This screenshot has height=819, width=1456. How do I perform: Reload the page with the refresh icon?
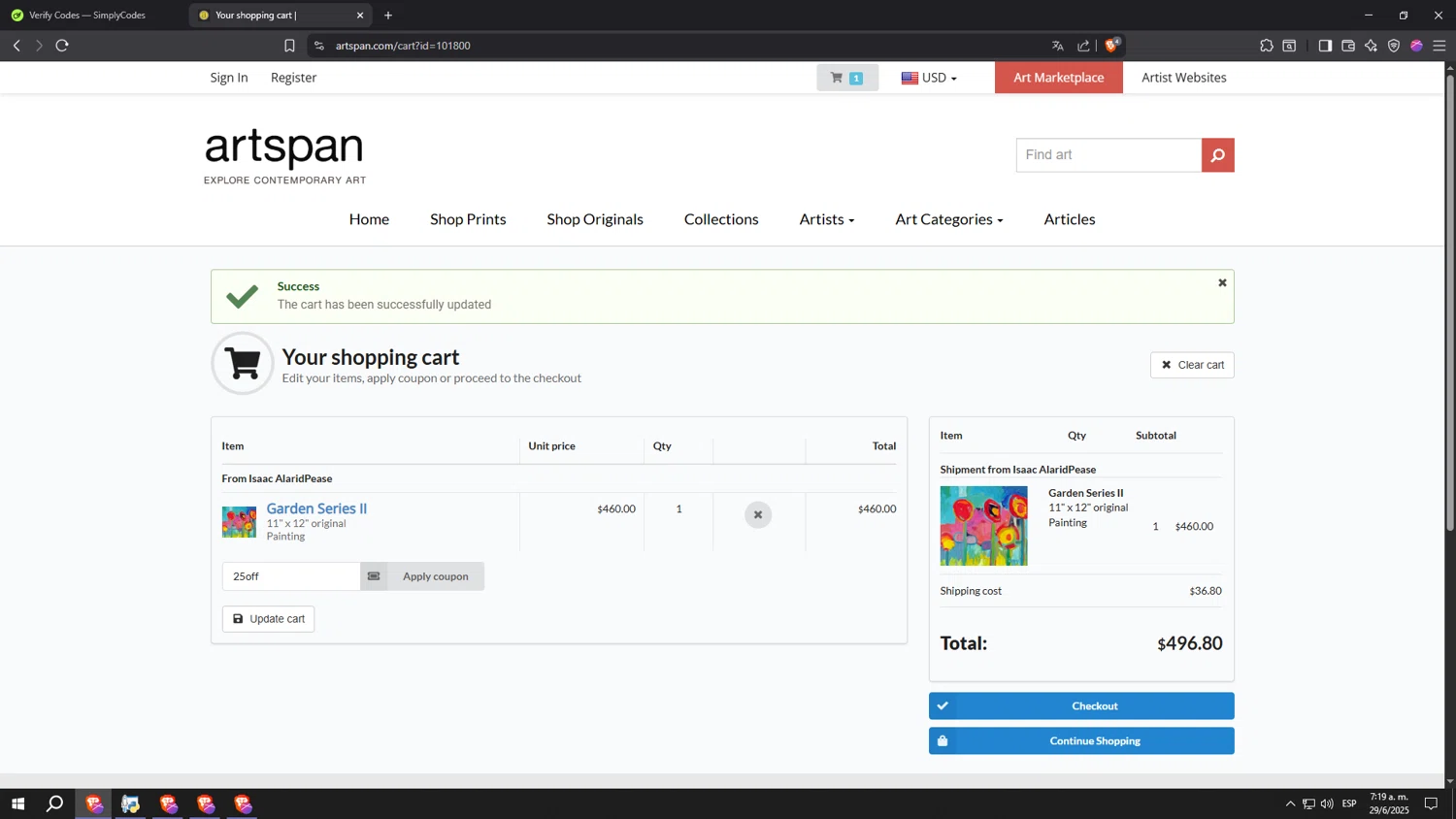(x=62, y=46)
